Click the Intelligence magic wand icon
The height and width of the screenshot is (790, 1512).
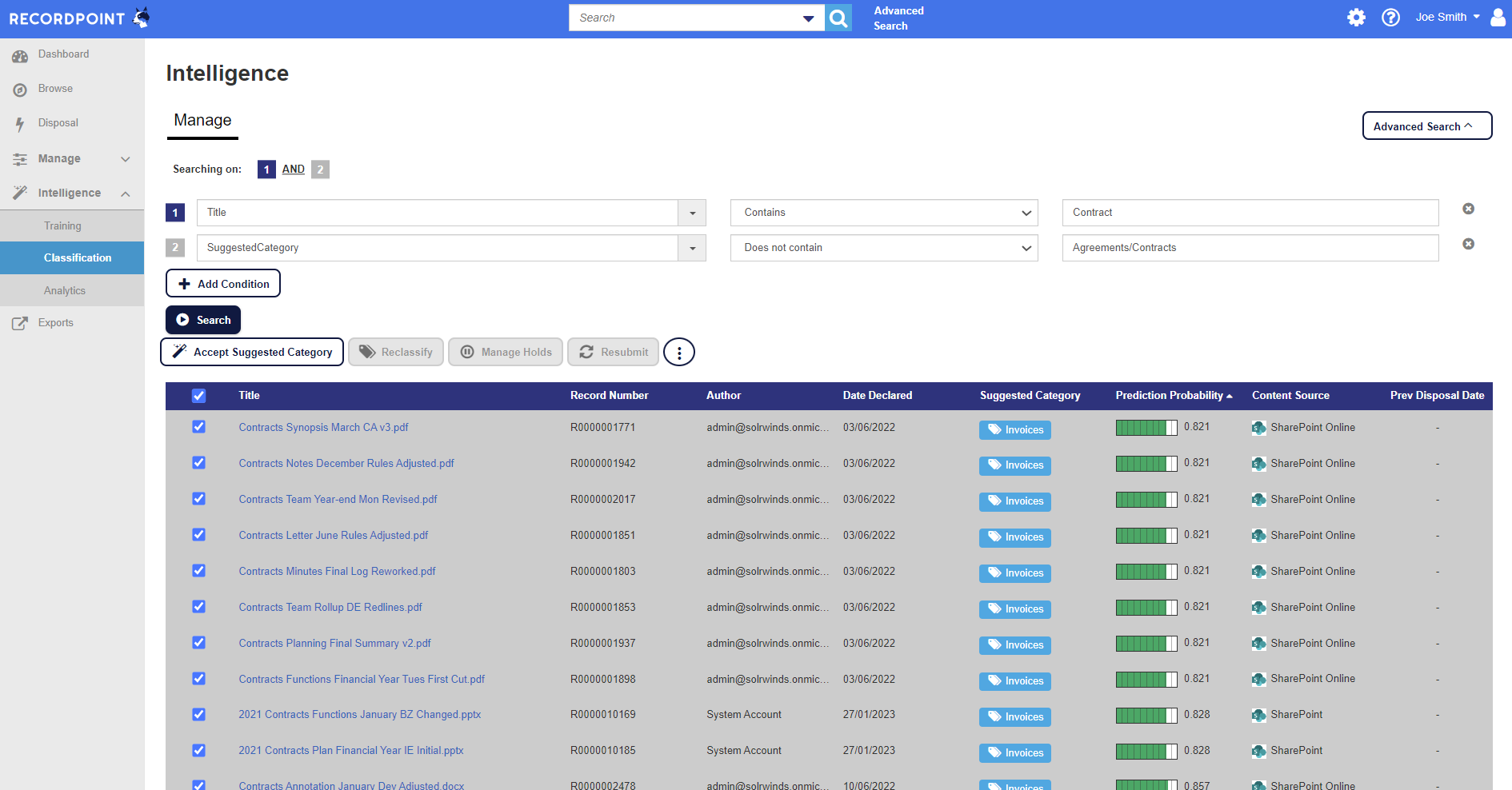click(20, 193)
